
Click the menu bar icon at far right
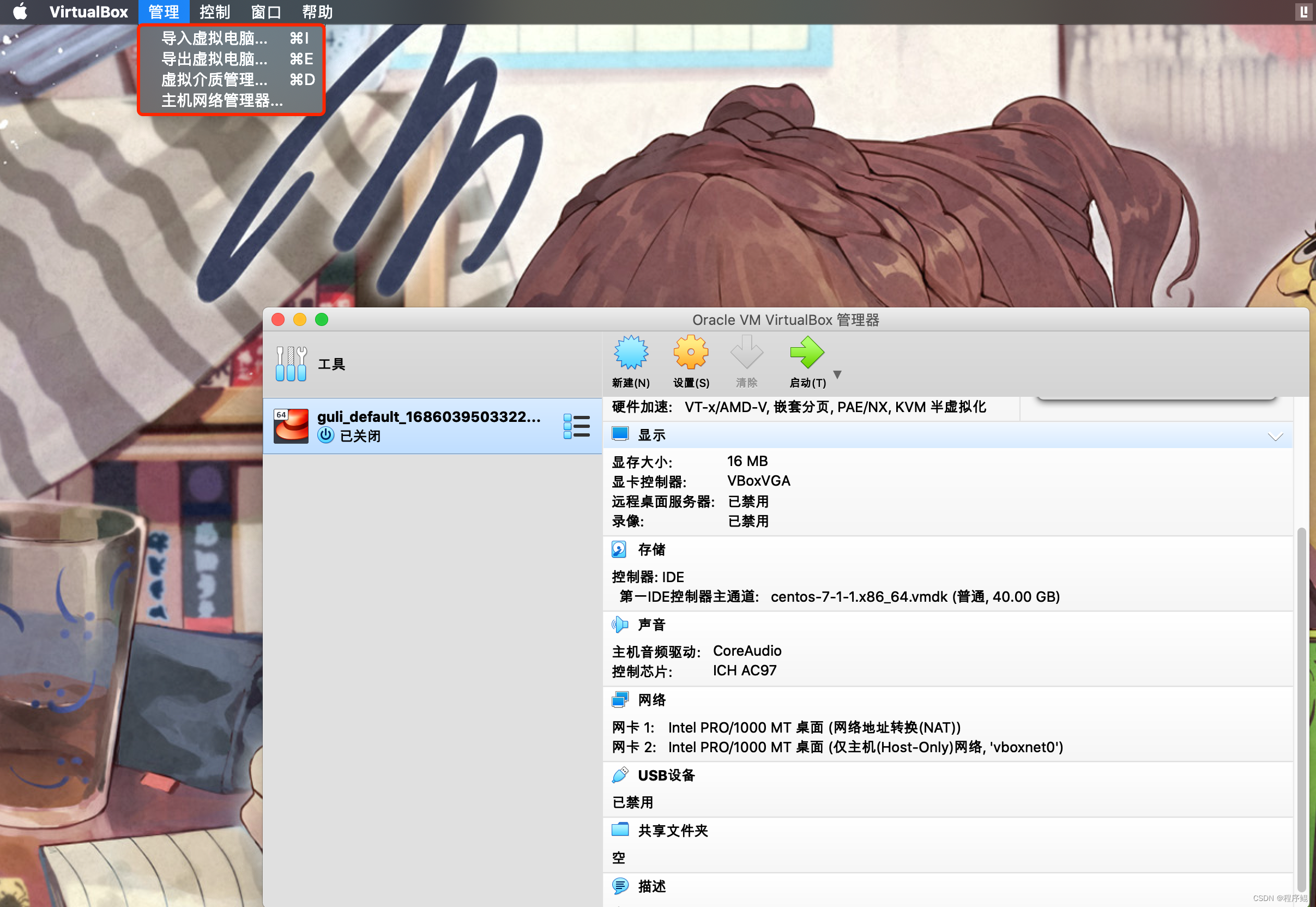pyautogui.click(x=1303, y=11)
